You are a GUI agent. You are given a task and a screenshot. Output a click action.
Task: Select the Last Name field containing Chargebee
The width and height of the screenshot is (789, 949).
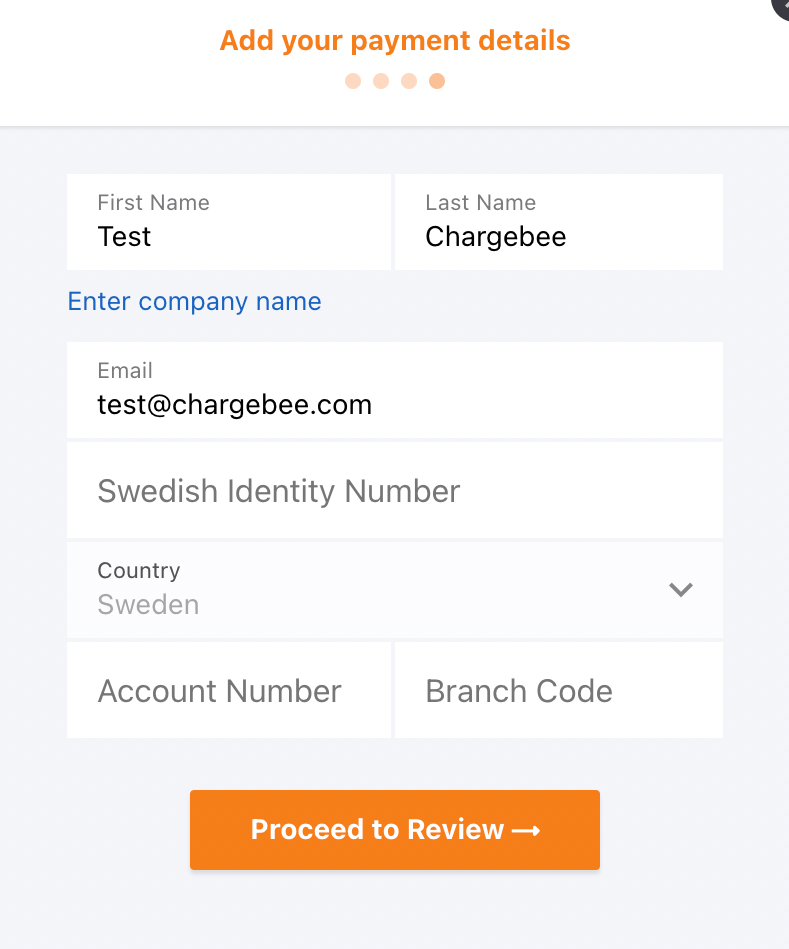558,237
